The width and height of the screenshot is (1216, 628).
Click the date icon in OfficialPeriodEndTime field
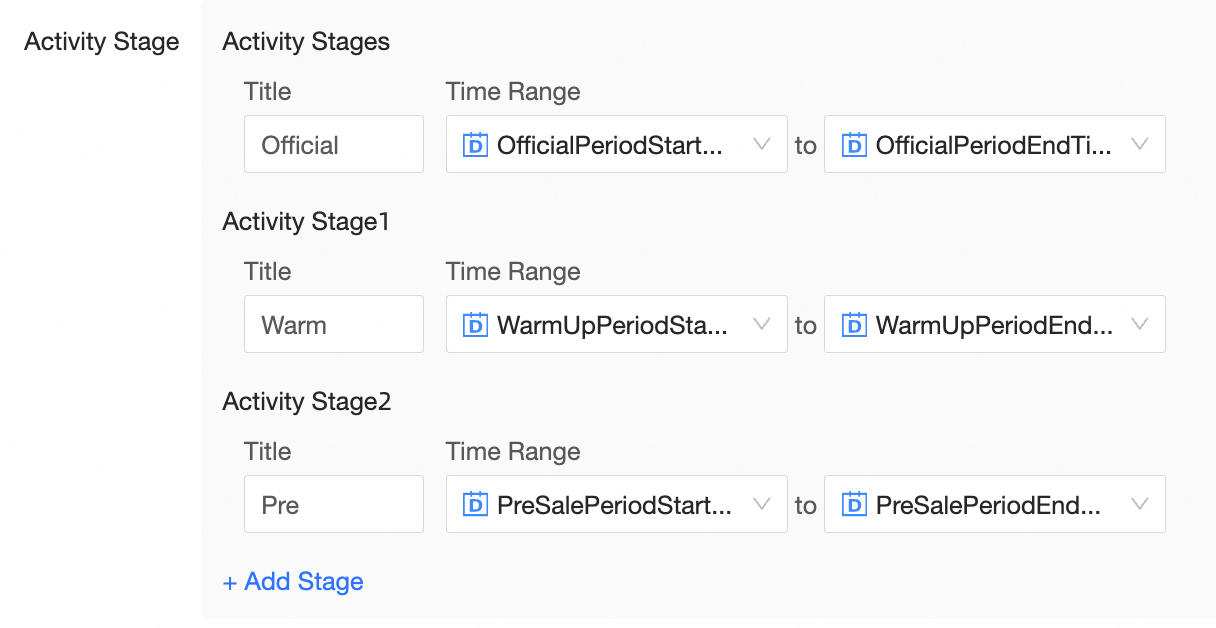(x=853, y=145)
